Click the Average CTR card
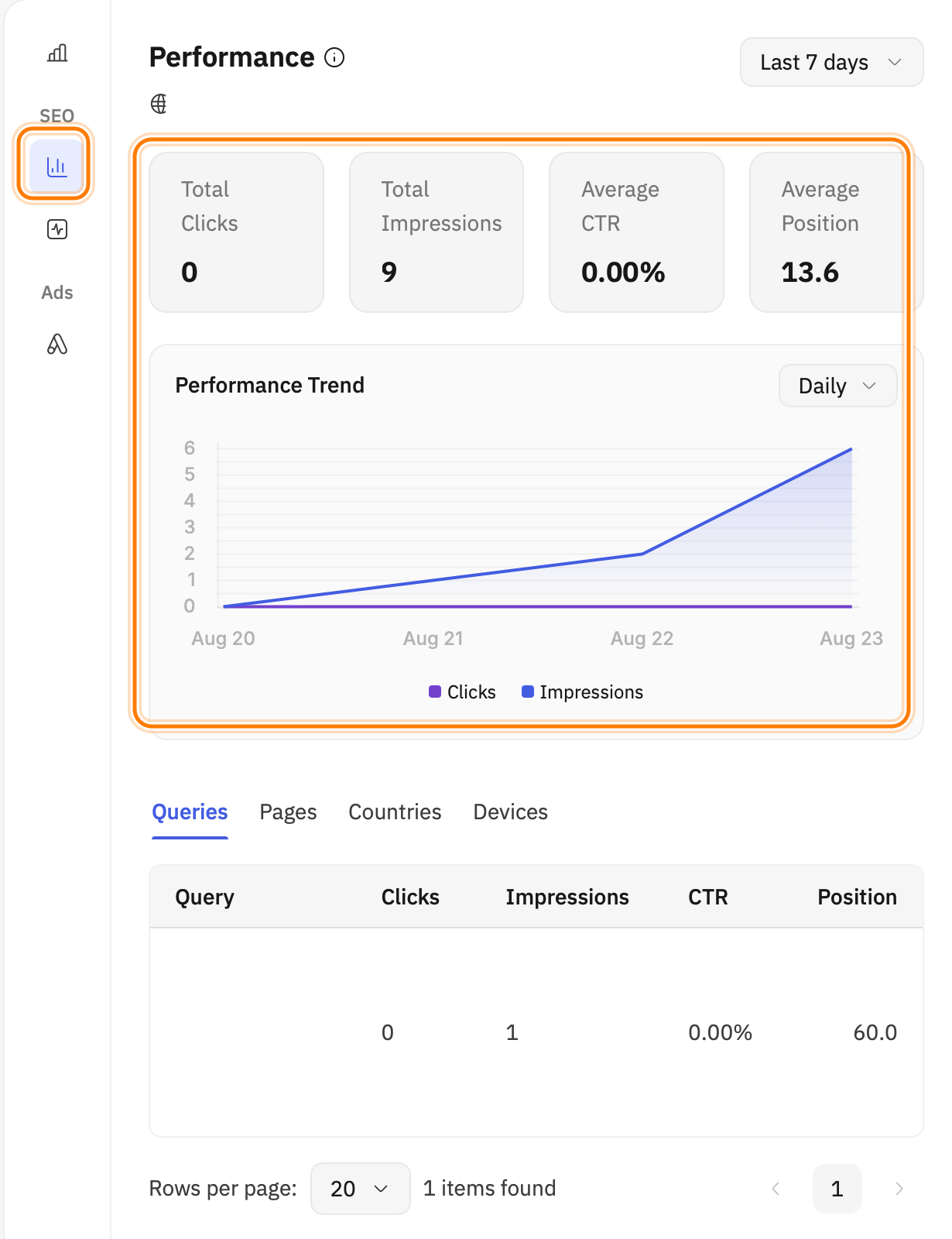 [x=636, y=232]
